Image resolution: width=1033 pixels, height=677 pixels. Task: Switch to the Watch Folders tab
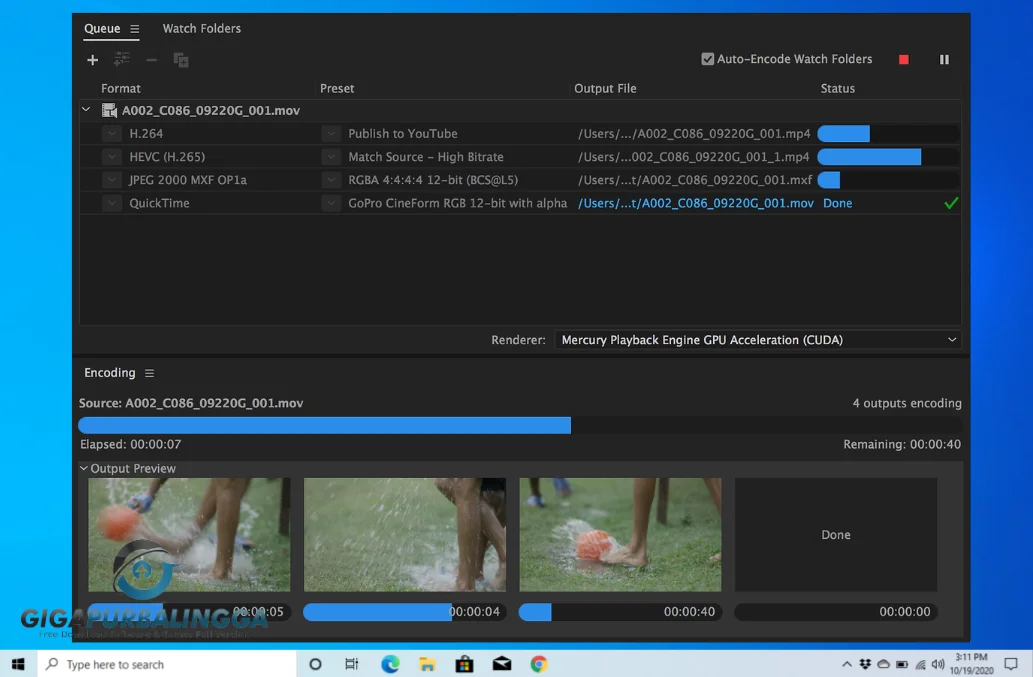[x=202, y=28]
